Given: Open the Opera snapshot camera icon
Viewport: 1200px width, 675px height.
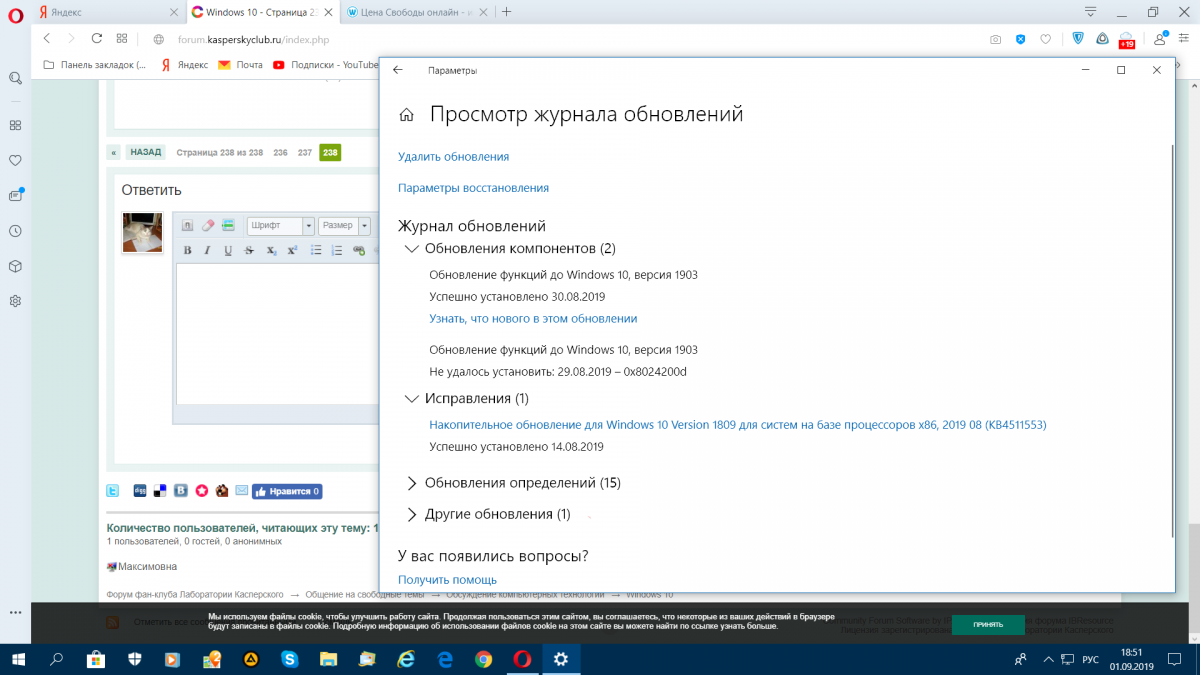Looking at the screenshot, I should [x=995, y=39].
